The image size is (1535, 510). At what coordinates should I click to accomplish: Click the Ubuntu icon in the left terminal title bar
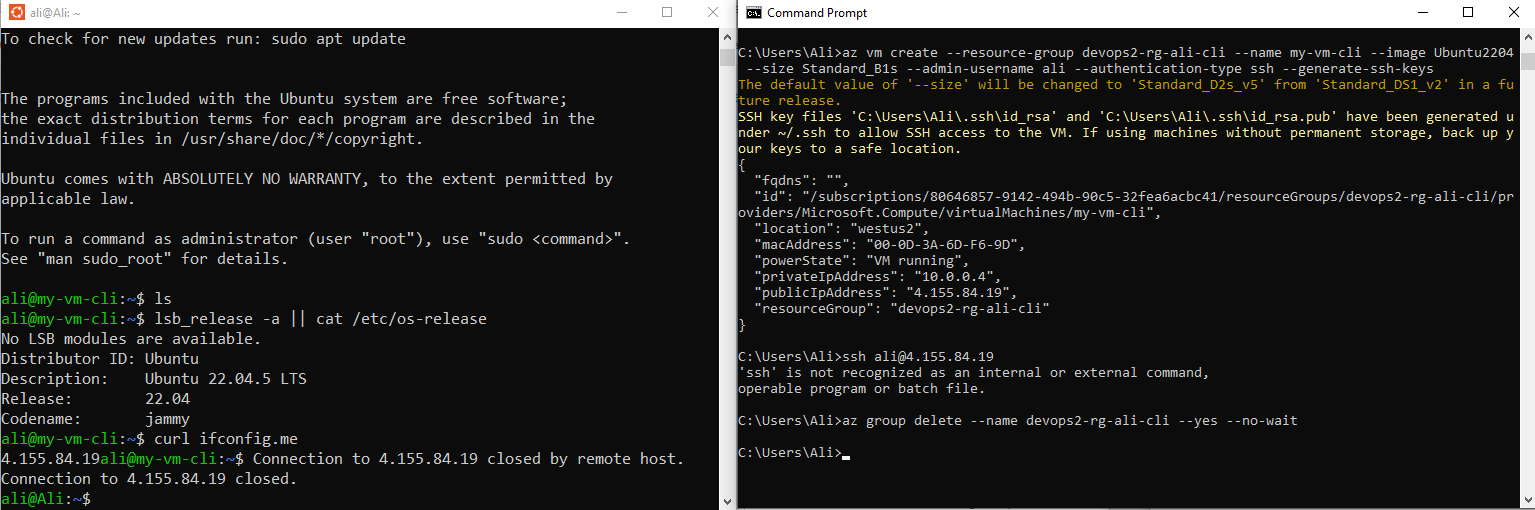pos(15,13)
